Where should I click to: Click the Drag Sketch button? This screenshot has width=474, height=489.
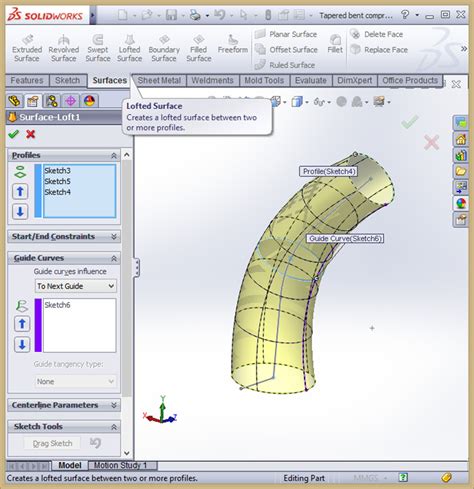[52, 443]
